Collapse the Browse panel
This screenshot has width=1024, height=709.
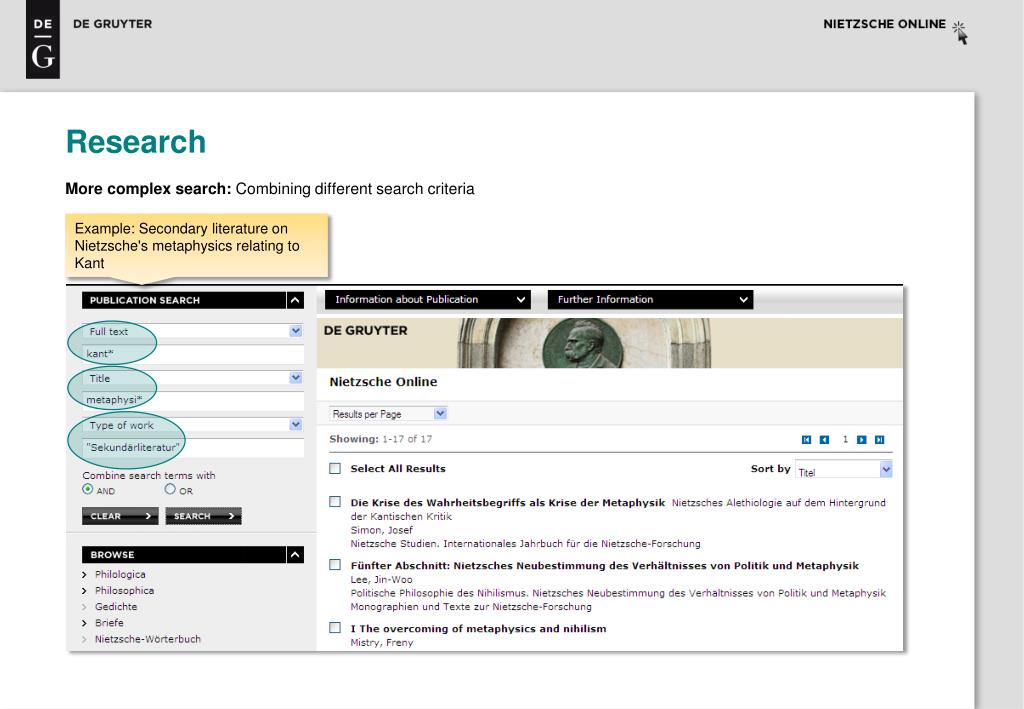coord(295,555)
